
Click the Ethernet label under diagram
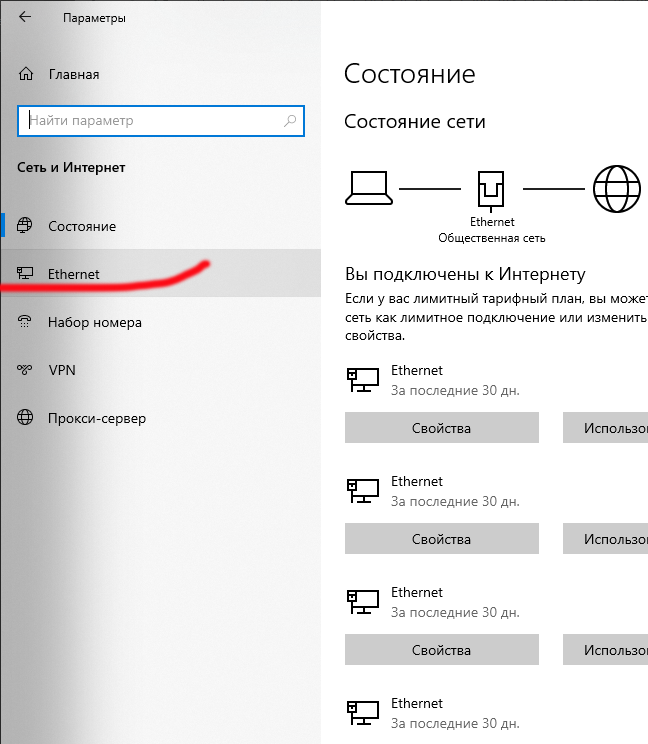point(492,222)
